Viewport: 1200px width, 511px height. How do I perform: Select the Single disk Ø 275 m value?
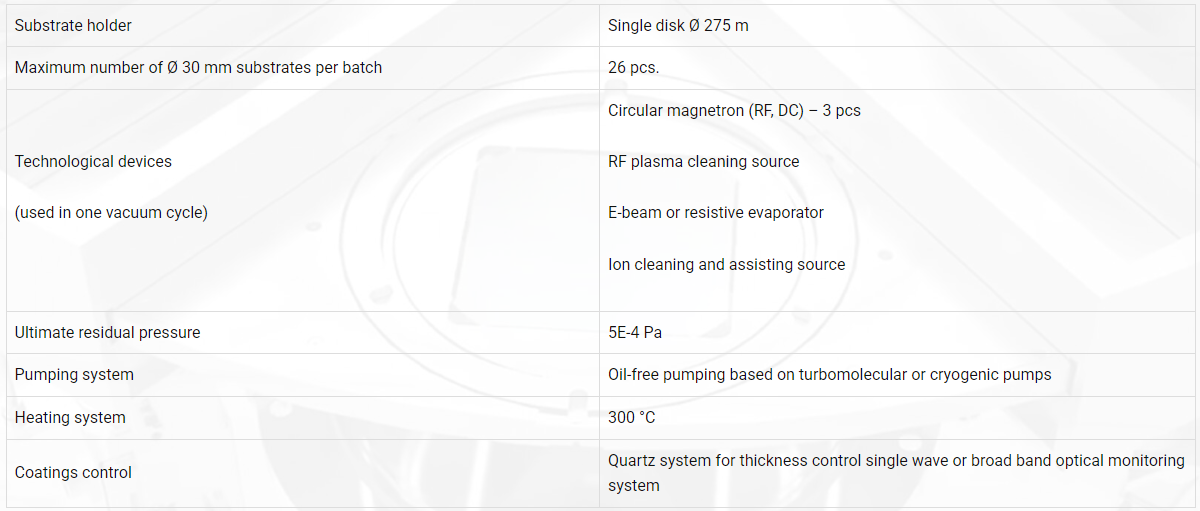point(678,25)
